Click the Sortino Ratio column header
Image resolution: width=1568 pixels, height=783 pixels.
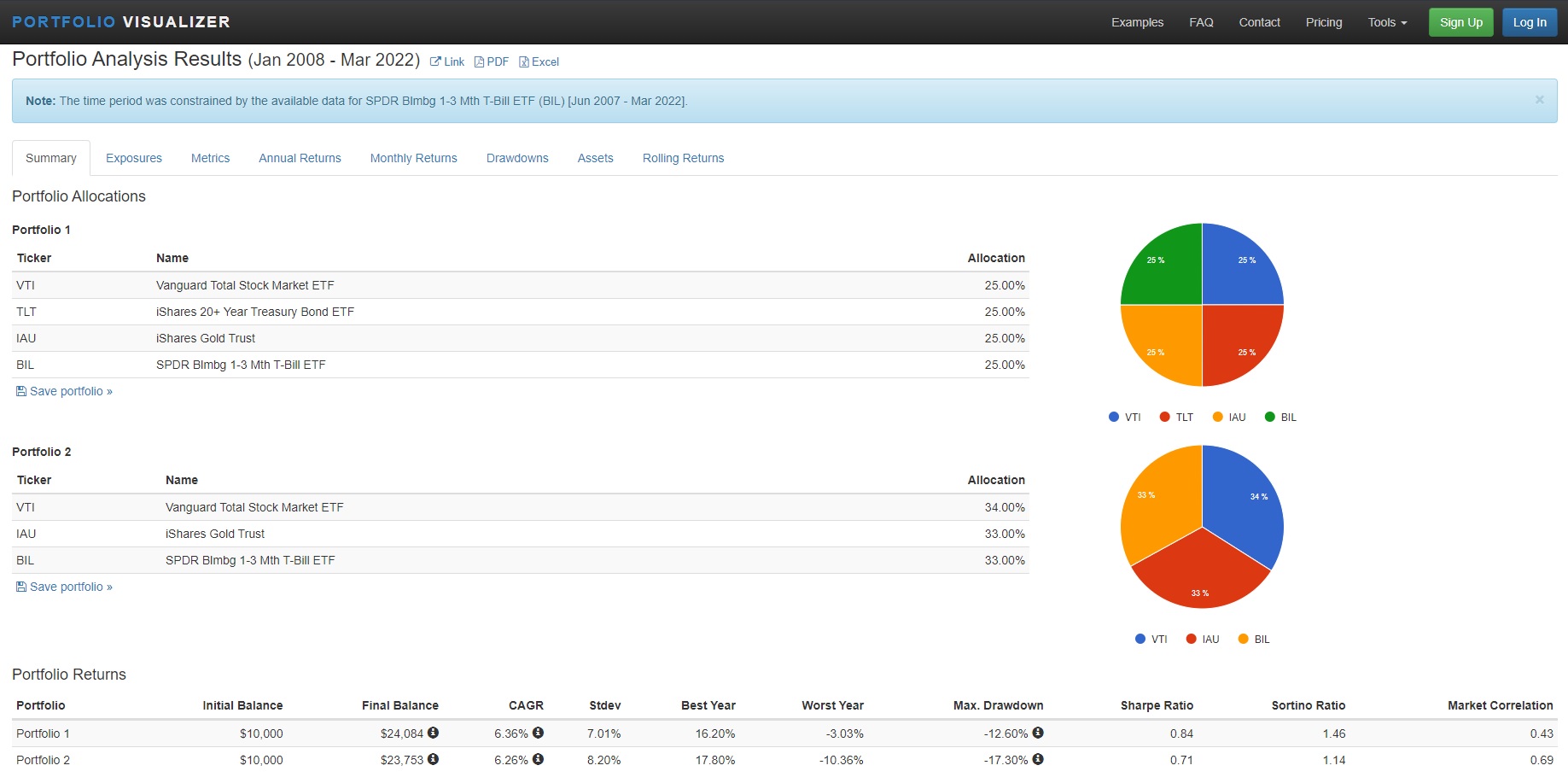(1308, 705)
